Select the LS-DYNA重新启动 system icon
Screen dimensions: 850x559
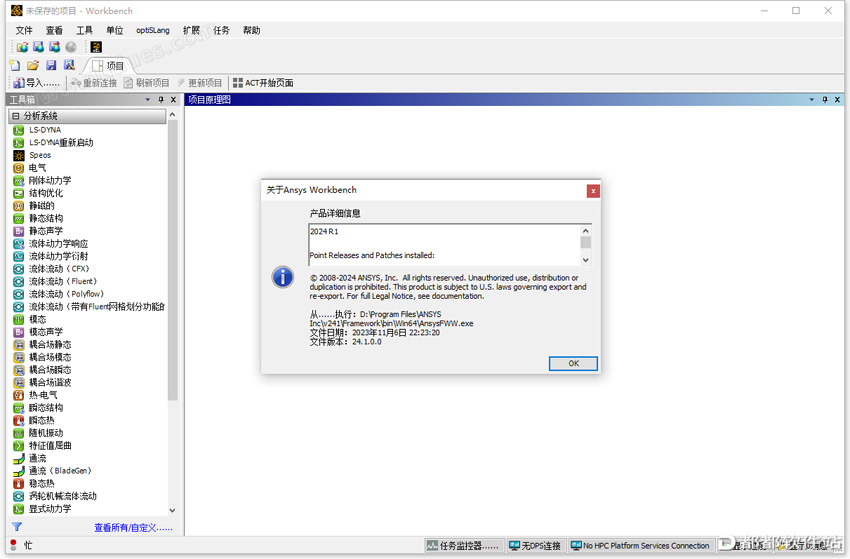pyautogui.click(x=18, y=143)
